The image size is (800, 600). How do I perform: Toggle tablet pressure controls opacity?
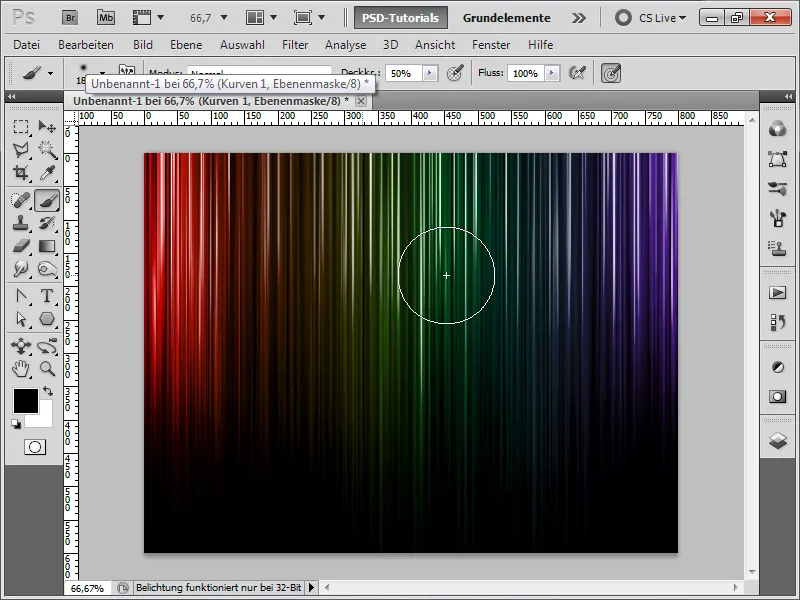[455, 73]
